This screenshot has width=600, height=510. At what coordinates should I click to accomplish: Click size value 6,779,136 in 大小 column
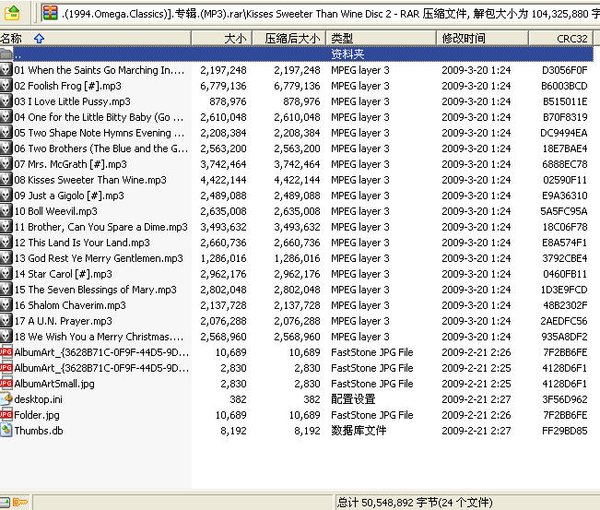223,86
